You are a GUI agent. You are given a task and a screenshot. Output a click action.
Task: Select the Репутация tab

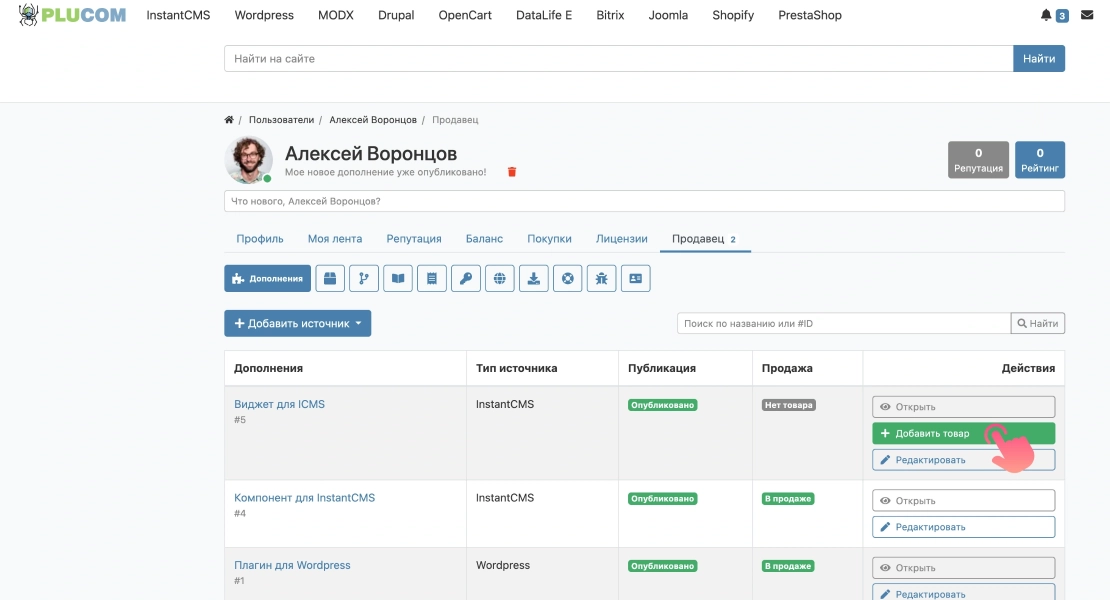[x=414, y=239]
